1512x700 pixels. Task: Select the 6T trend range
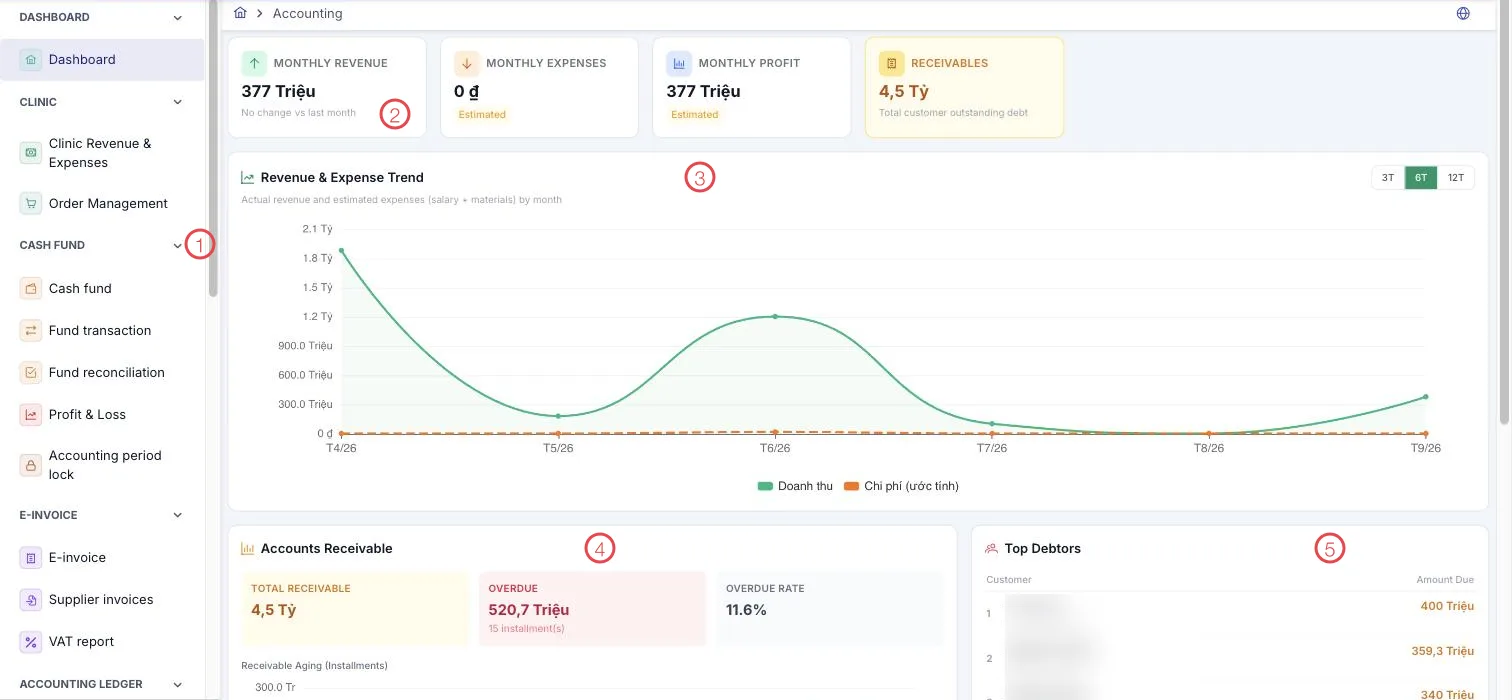1421,178
